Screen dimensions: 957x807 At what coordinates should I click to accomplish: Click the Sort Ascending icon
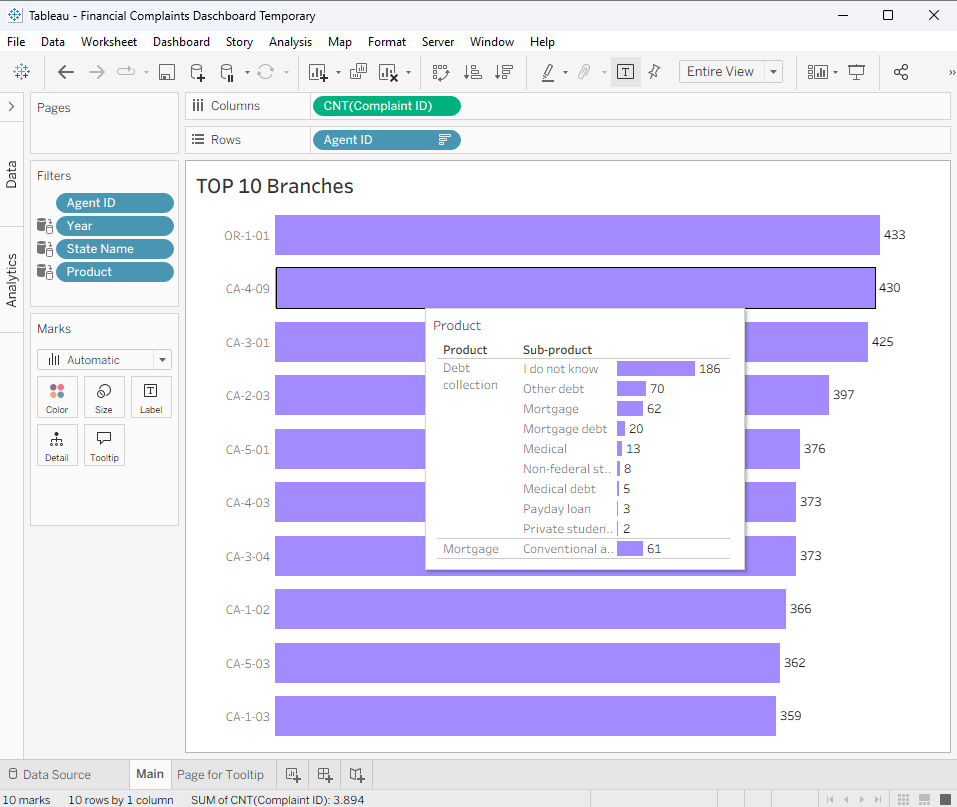click(472, 72)
